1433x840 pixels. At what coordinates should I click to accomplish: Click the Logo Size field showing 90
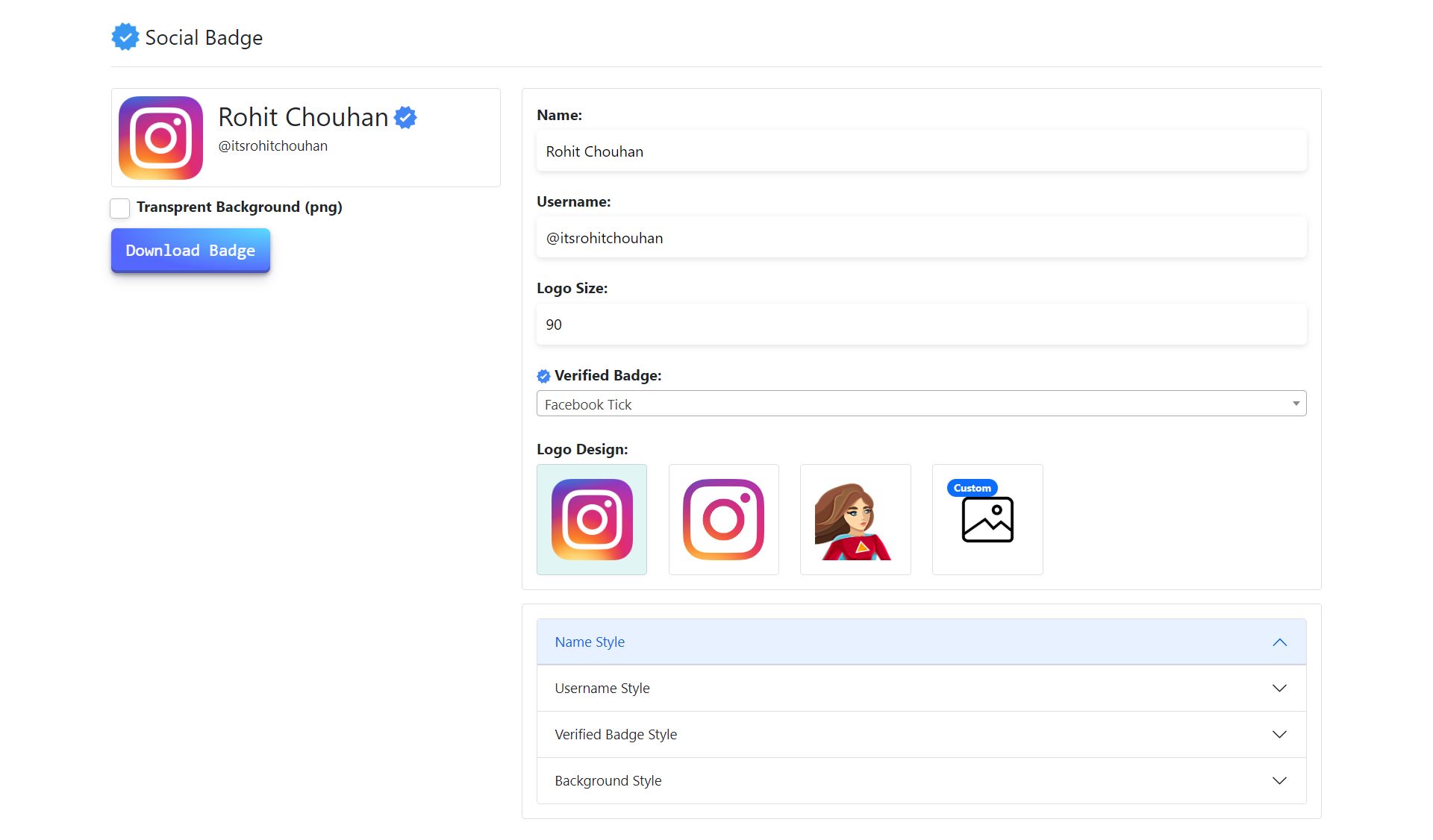[x=921, y=325]
